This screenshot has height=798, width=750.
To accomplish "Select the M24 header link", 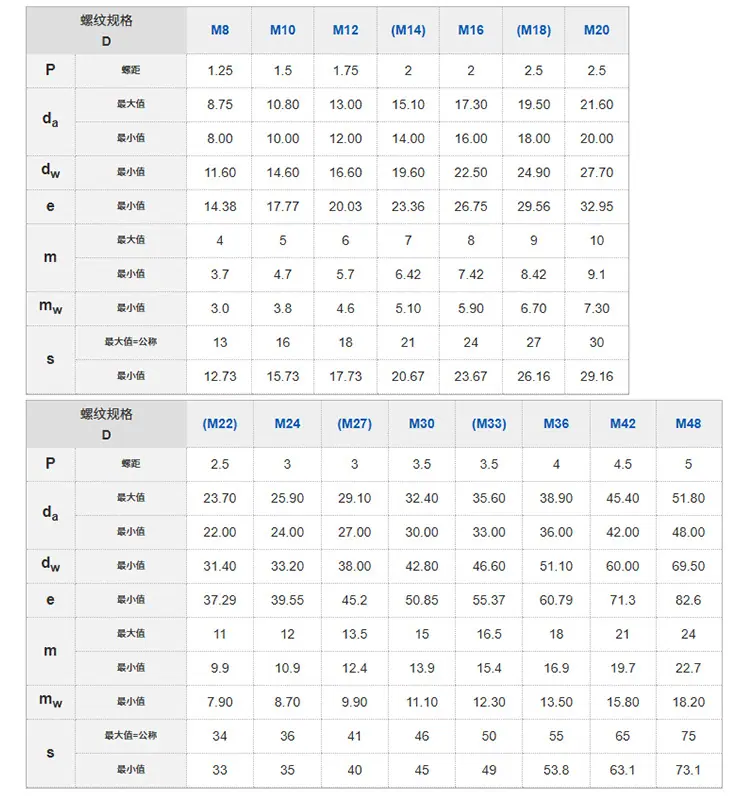I will [x=287, y=424].
